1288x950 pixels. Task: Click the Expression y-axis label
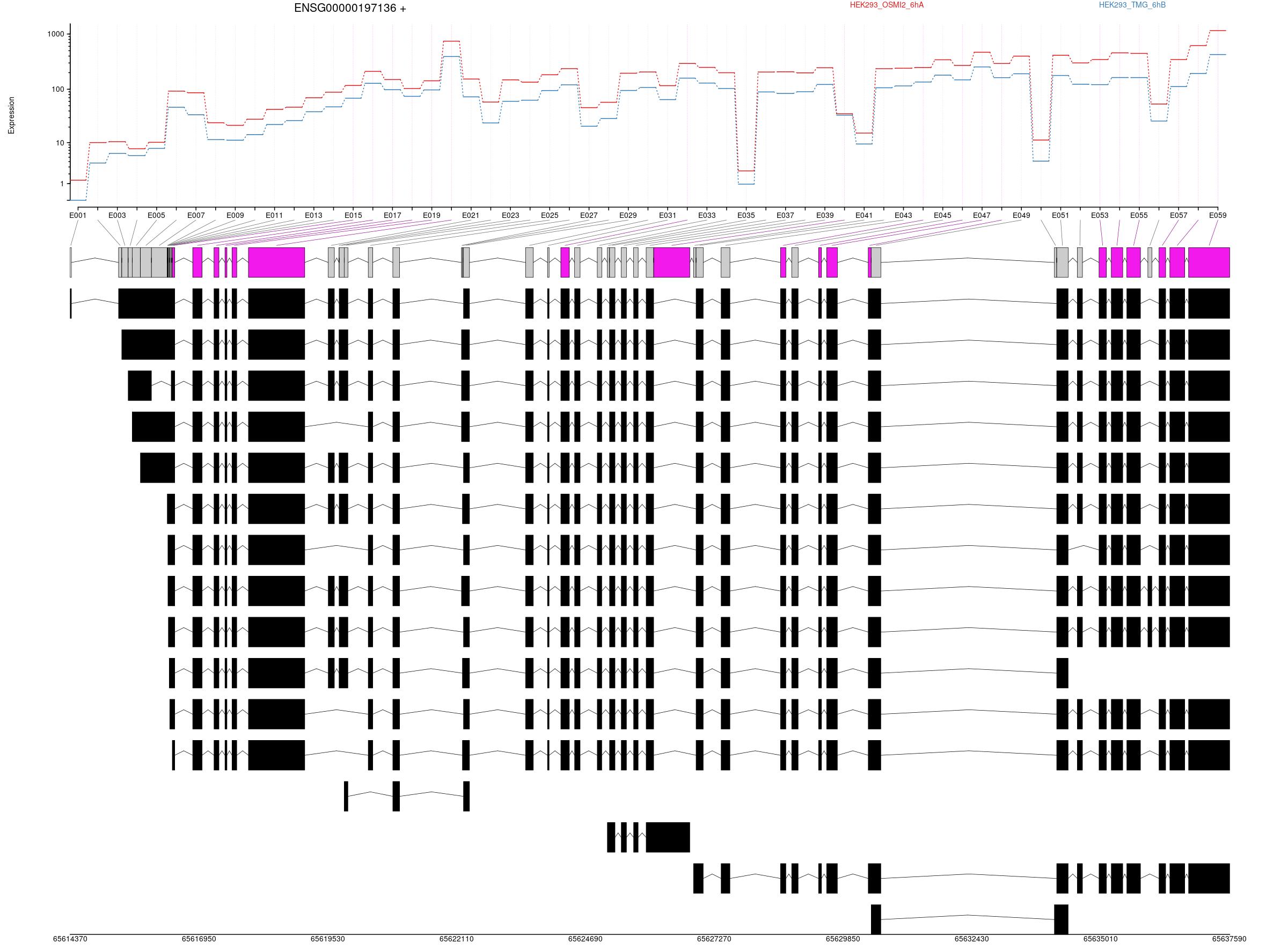point(11,115)
